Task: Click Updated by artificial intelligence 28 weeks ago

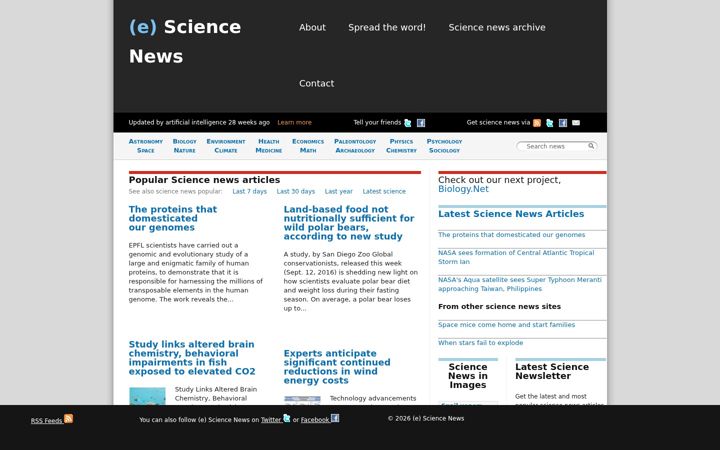Action: [x=199, y=123]
